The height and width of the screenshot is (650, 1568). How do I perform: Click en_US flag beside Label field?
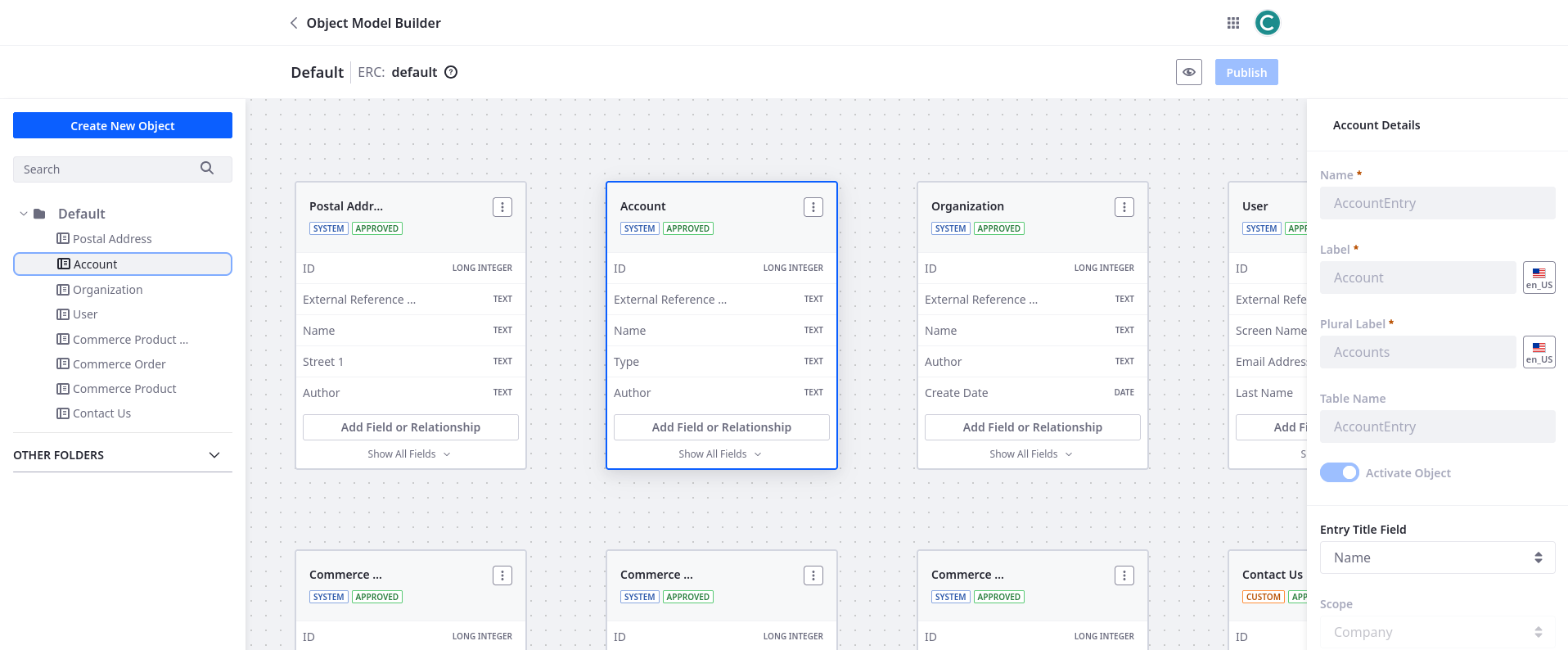coord(1539,278)
